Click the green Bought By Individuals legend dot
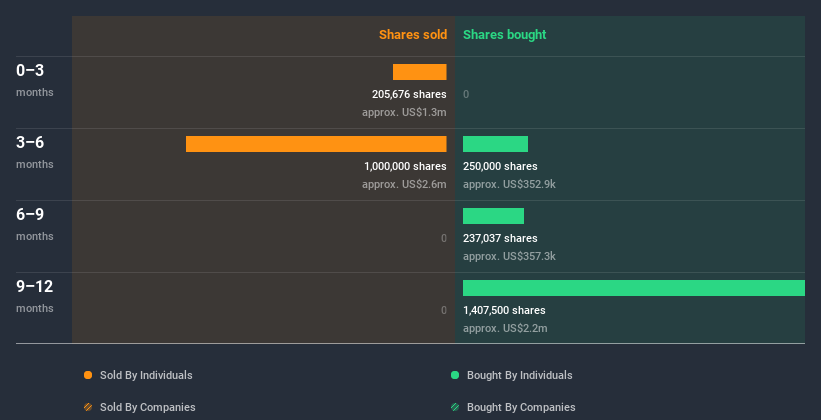The width and height of the screenshot is (821, 420). coord(455,375)
